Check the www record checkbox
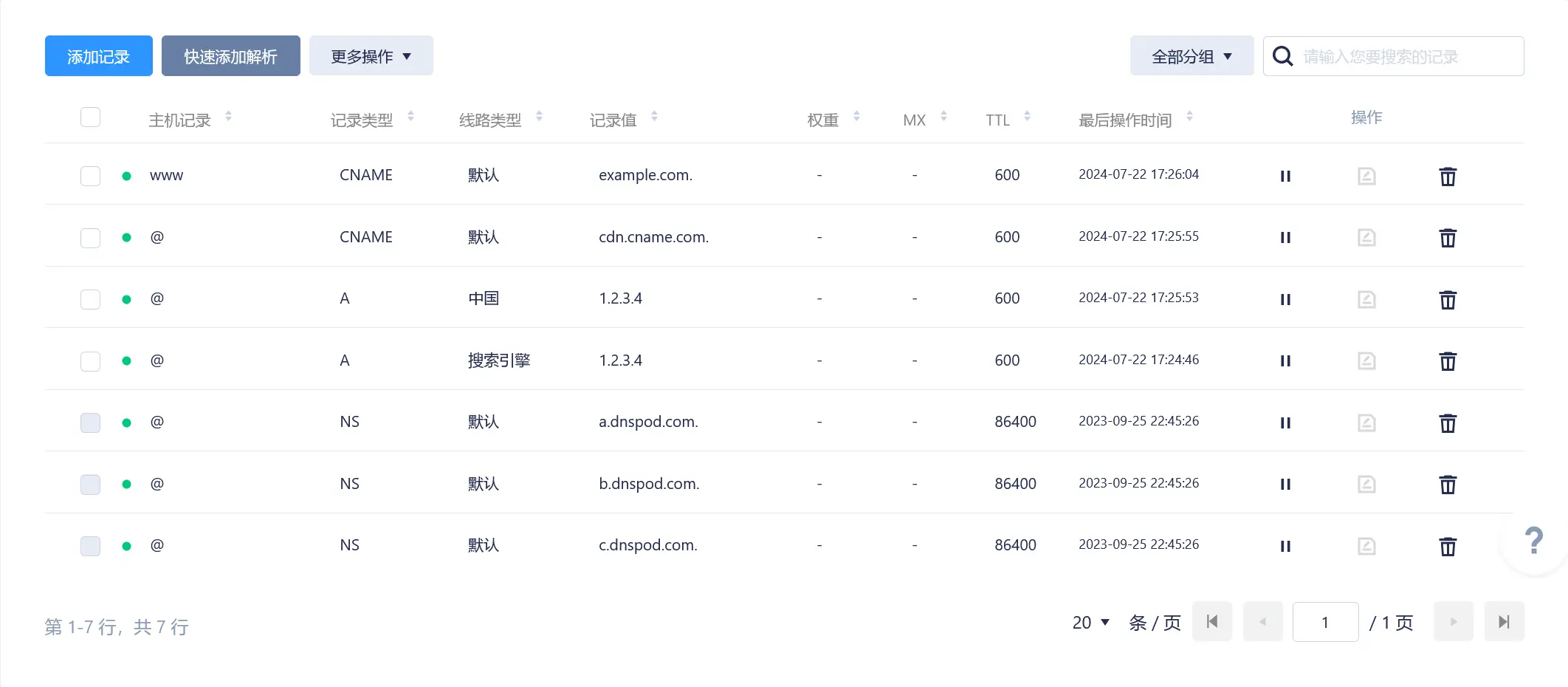The image size is (1568, 687). click(90, 176)
